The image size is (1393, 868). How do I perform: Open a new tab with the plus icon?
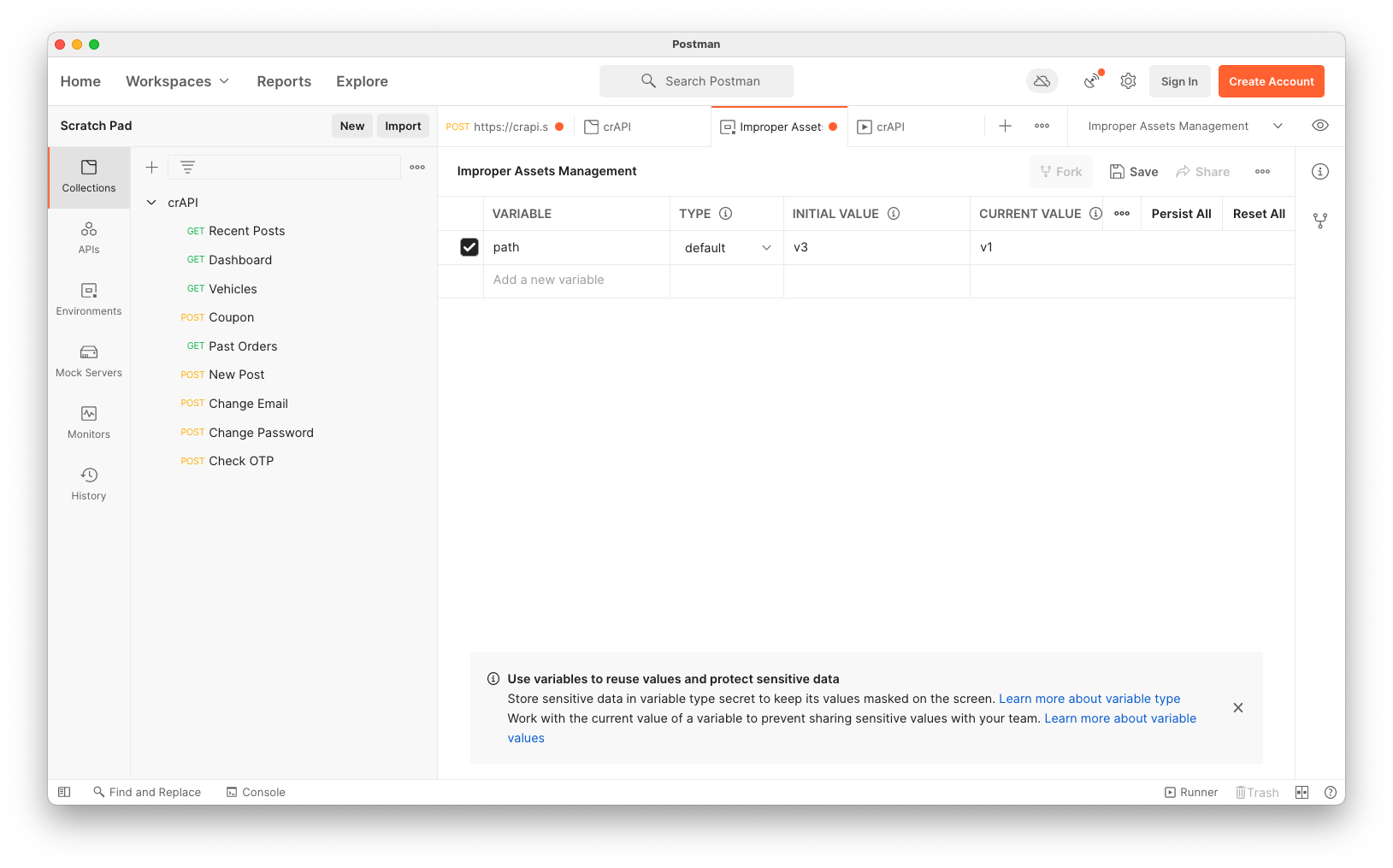tap(1006, 127)
